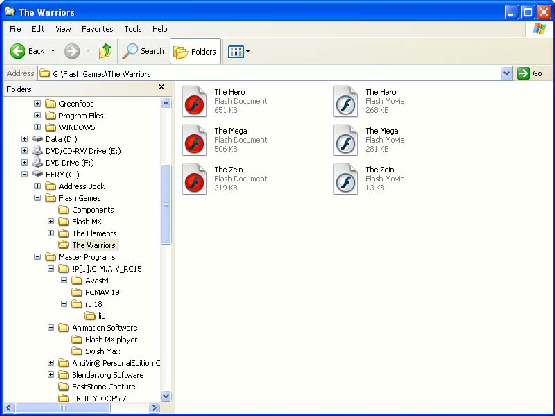
Task: Click the folder tree scroll-down arrow
Action: 166,396
